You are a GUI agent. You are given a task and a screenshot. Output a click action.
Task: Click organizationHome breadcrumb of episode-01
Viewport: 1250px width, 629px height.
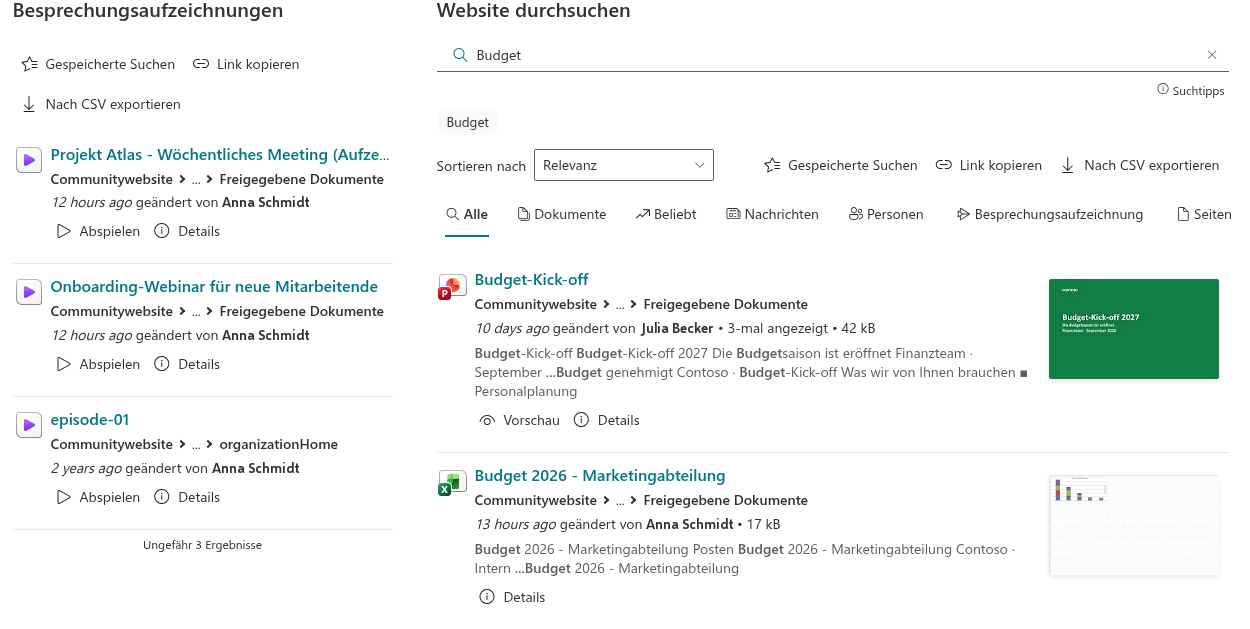279,444
